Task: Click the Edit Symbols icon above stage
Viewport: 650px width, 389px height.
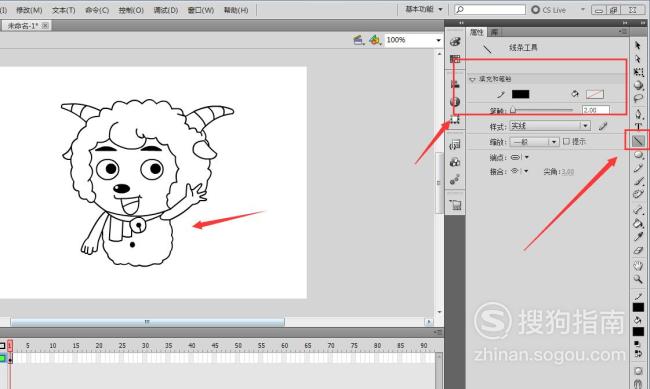Action: [375, 40]
